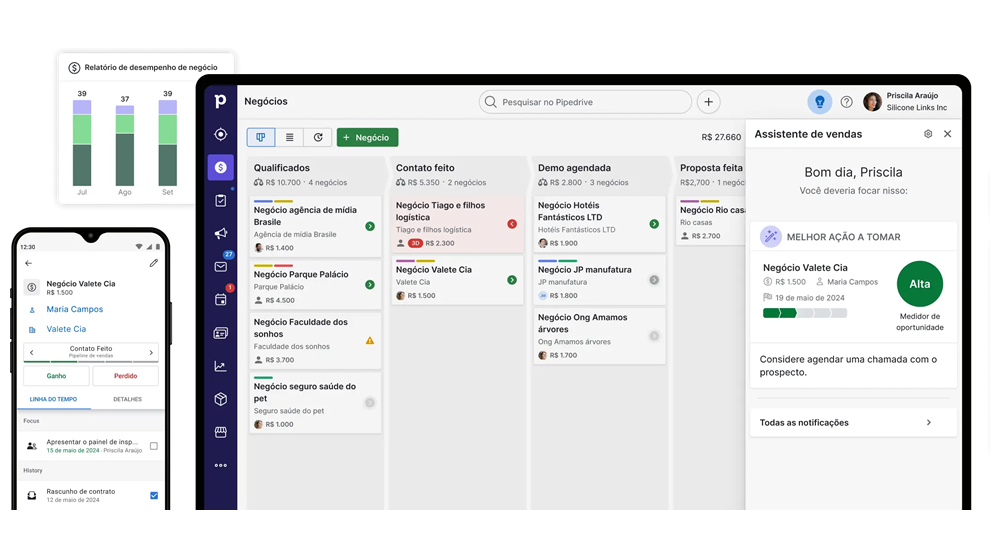Move to next stage arrow on phone

tap(151, 352)
